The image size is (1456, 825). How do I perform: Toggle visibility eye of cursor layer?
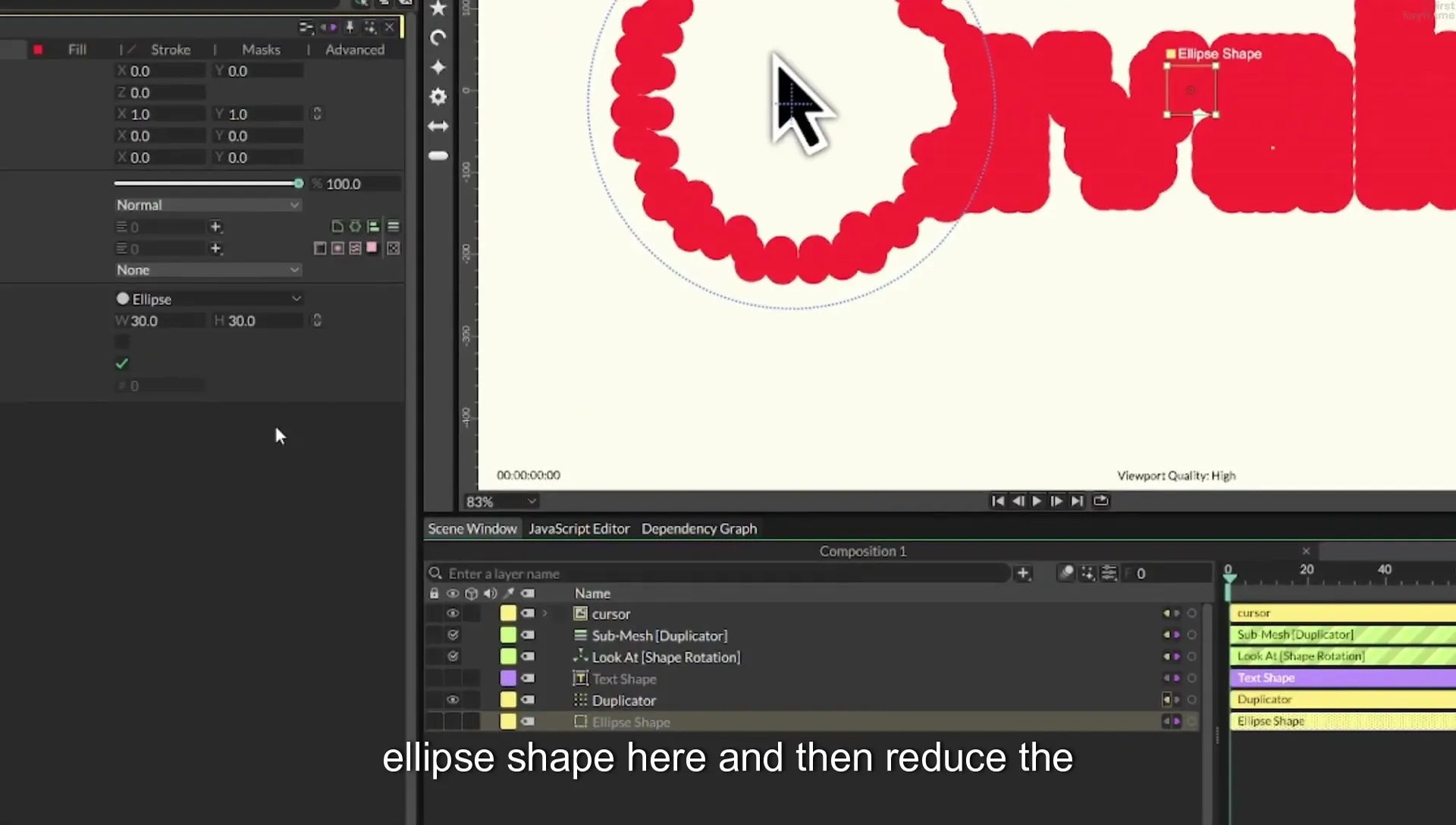pyautogui.click(x=453, y=613)
